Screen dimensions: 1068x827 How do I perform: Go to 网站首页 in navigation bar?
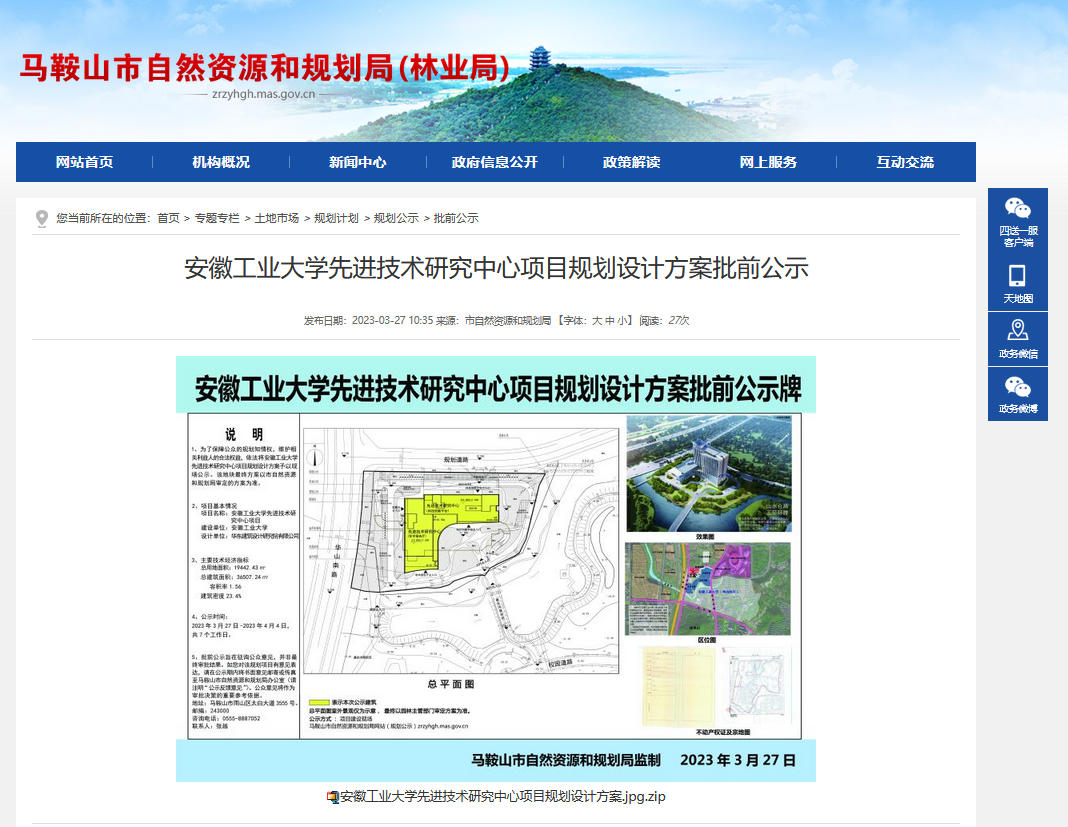pos(84,162)
